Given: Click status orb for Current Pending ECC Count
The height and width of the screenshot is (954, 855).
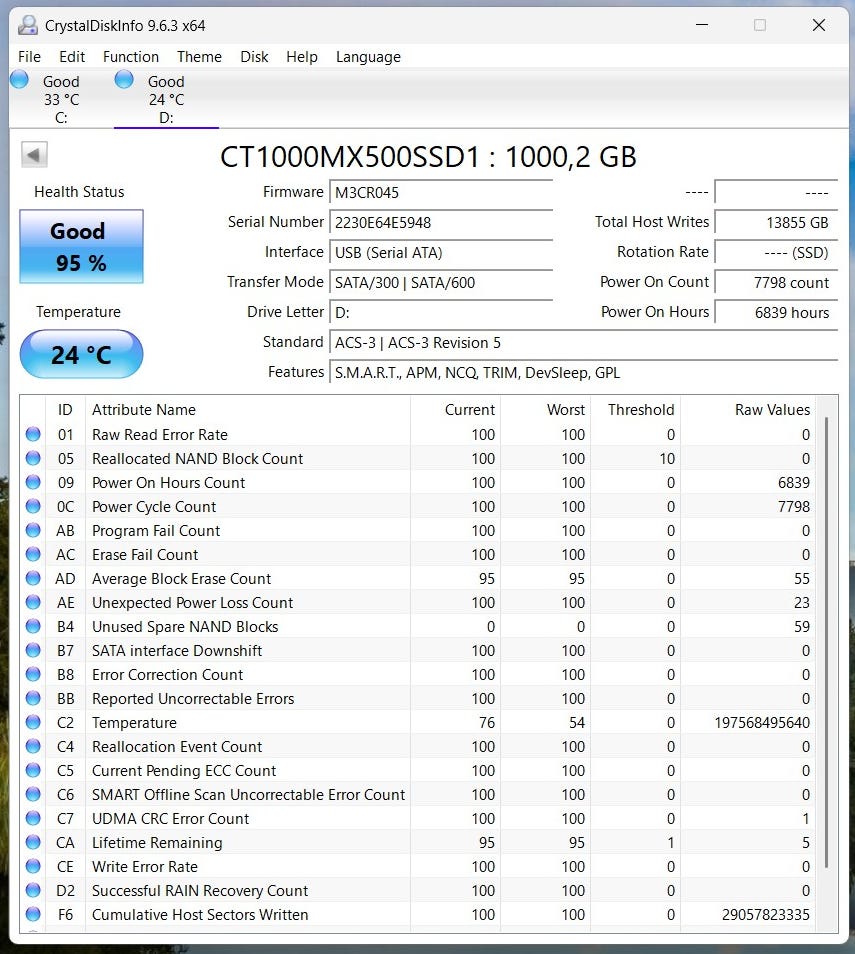Looking at the screenshot, I should (x=33, y=770).
